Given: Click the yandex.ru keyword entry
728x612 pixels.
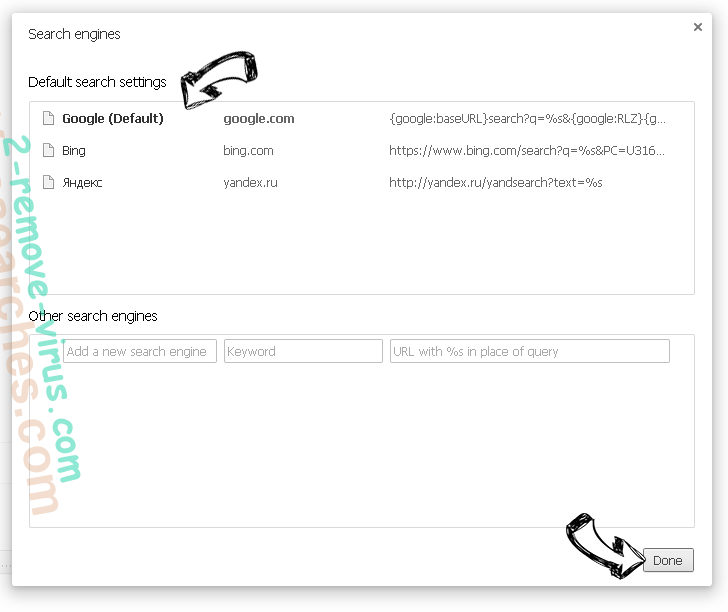Looking at the screenshot, I should tap(252, 183).
